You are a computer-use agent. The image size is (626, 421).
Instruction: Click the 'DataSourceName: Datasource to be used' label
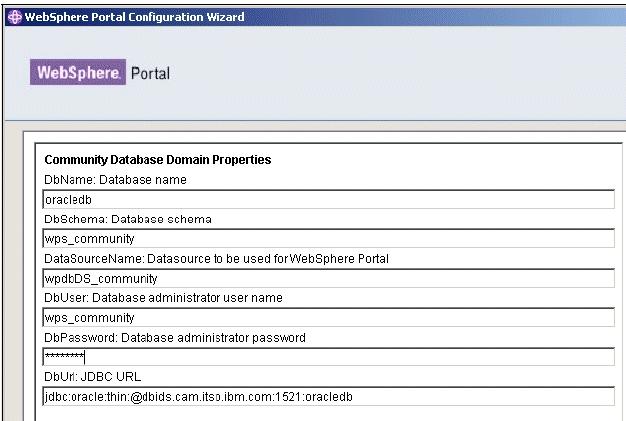(216, 259)
